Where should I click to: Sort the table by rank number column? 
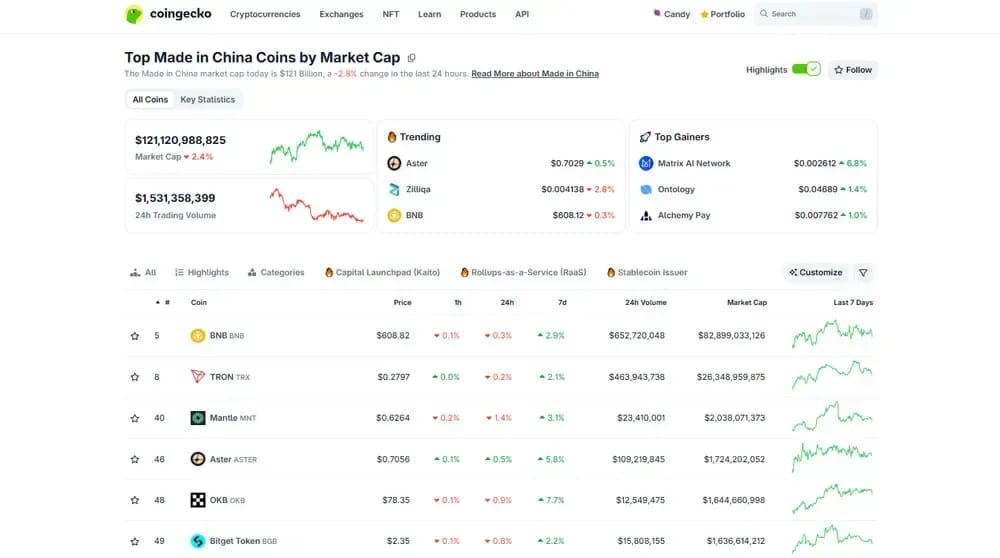pyautogui.click(x=163, y=302)
